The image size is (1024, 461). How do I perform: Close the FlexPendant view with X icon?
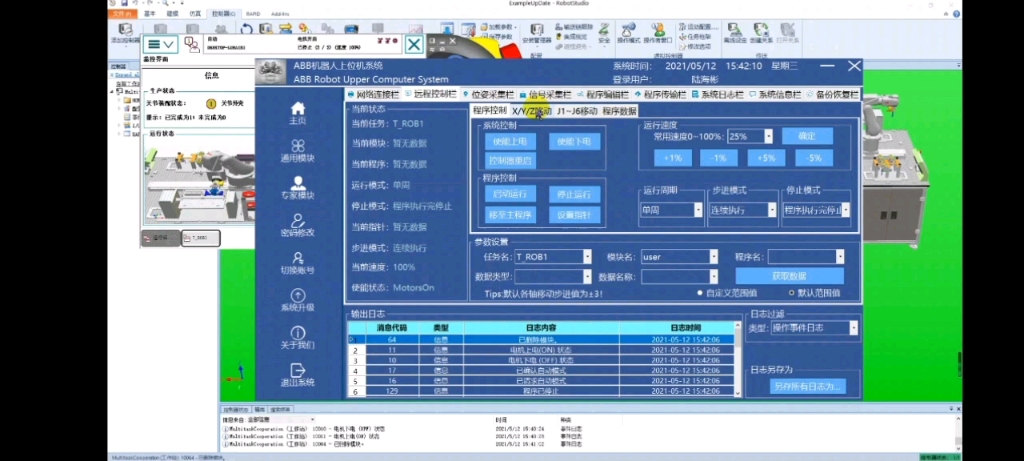tap(414, 44)
